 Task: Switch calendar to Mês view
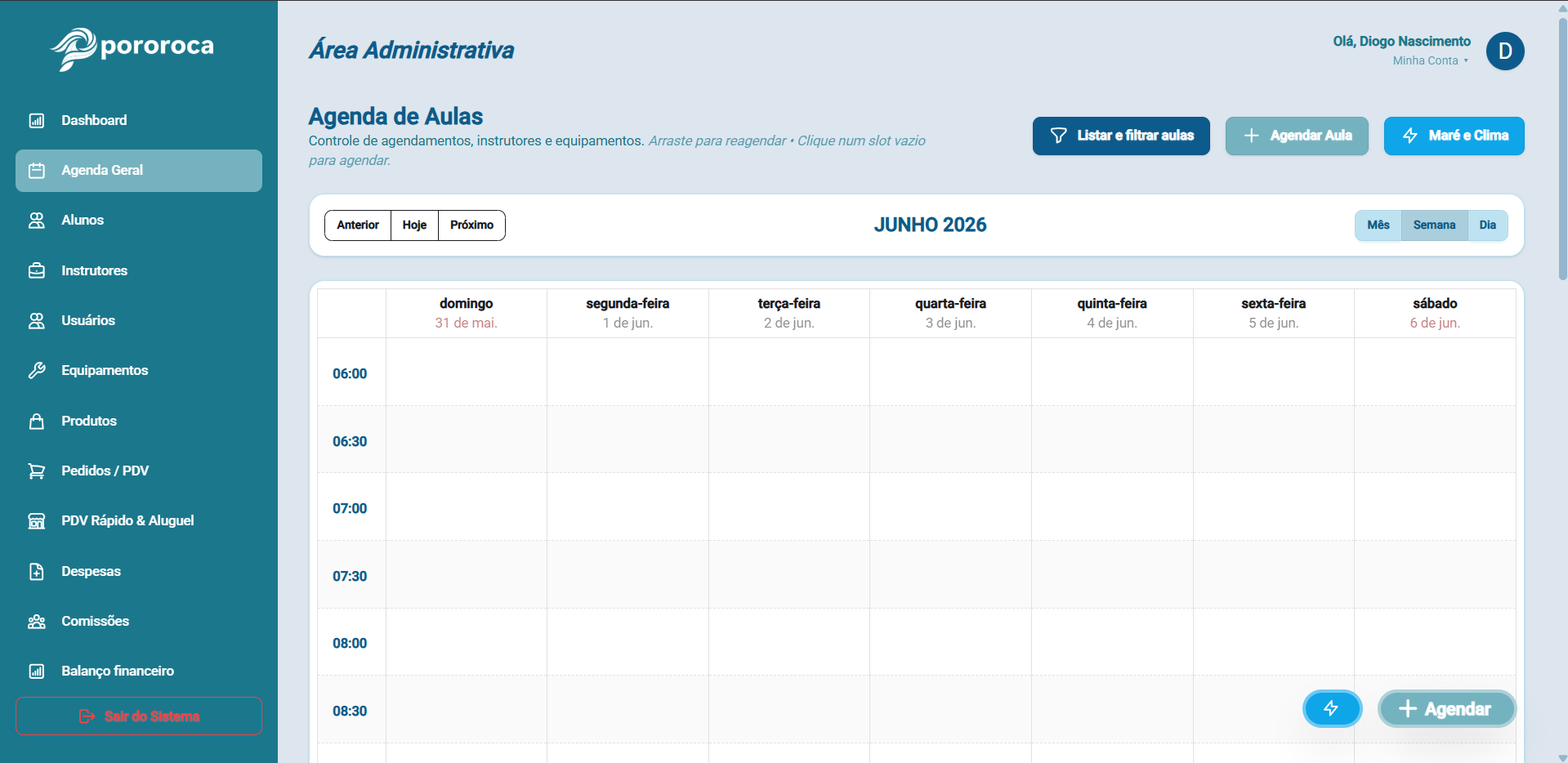click(1378, 225)
